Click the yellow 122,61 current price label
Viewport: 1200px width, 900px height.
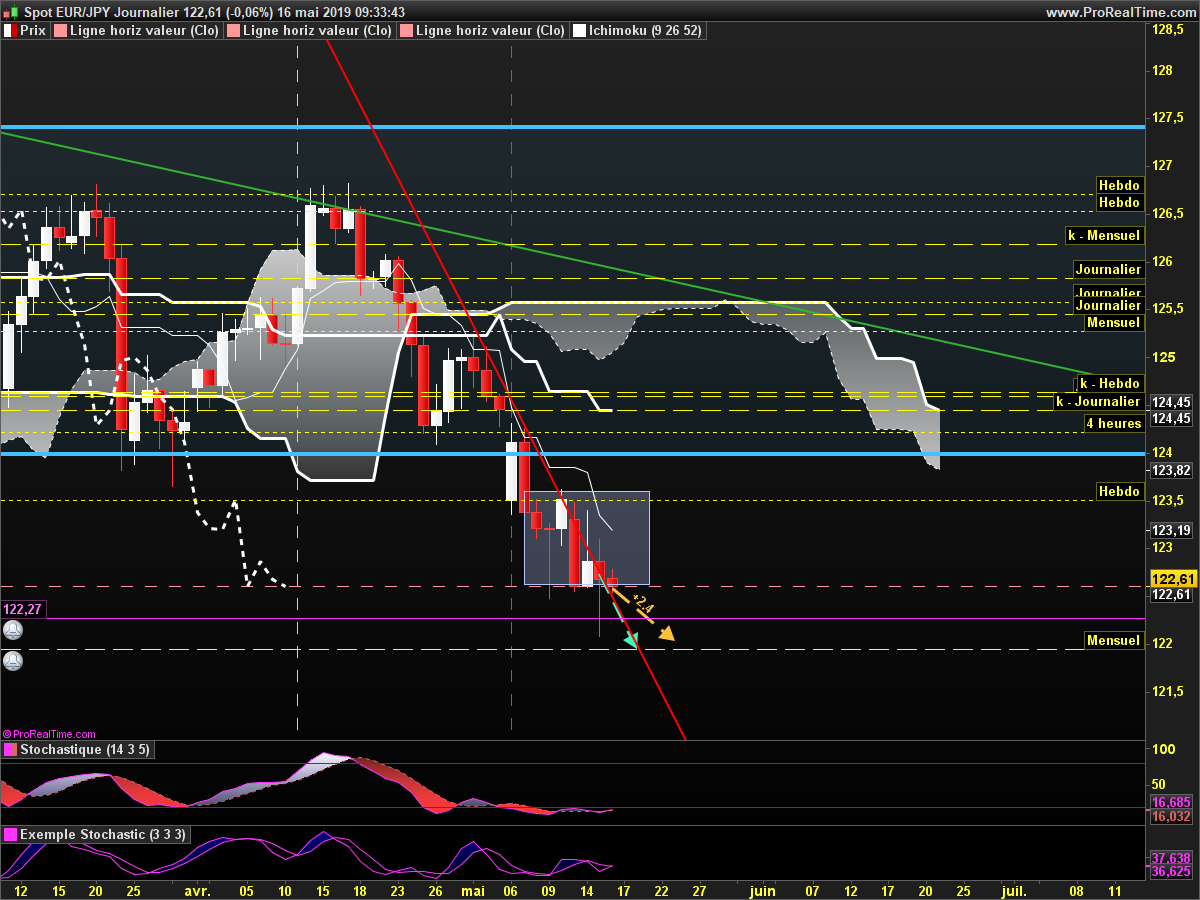pos(1173,579)
